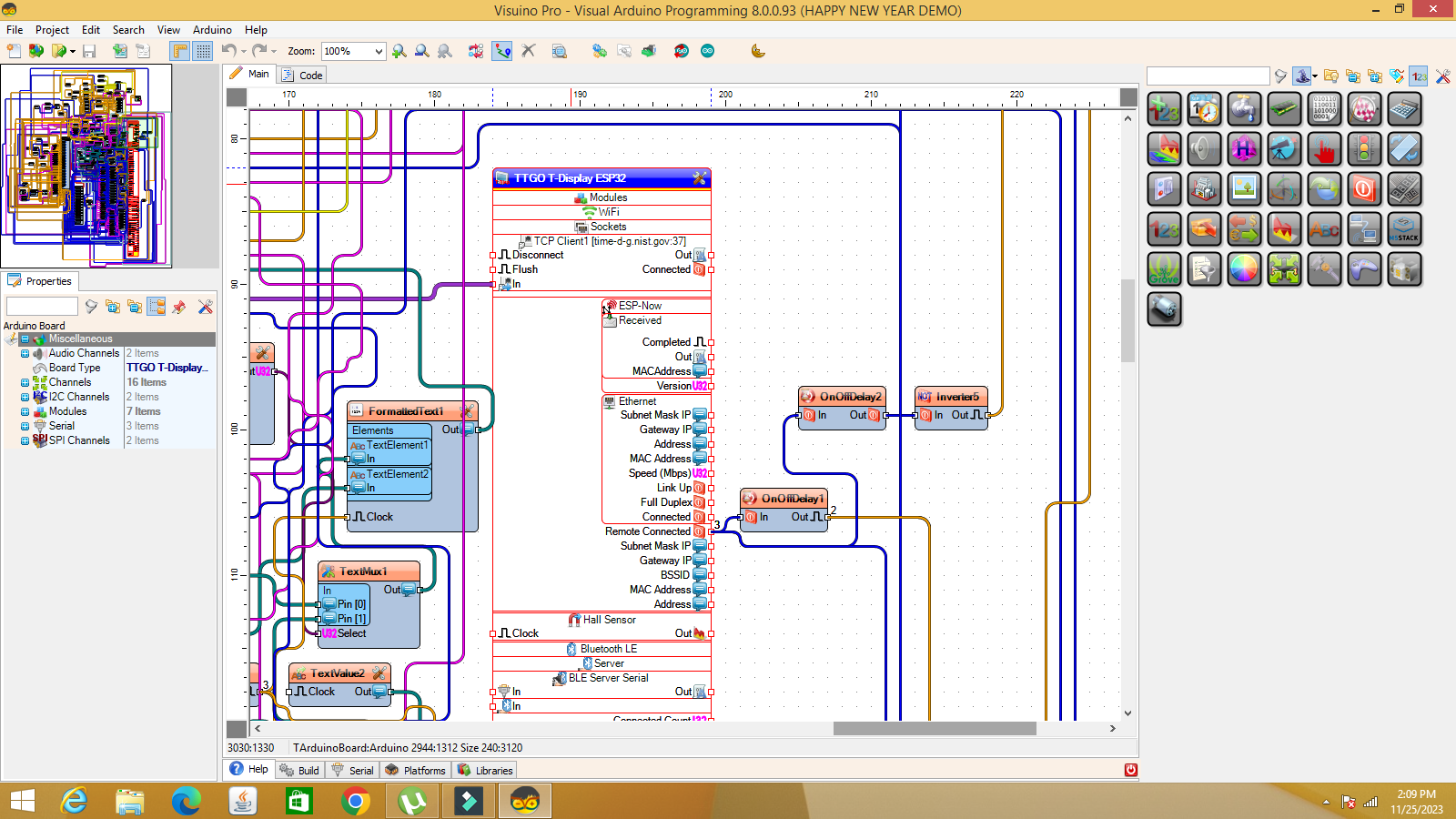
Task: Select the water tap category icon
Action: (x=1244, y=109)
